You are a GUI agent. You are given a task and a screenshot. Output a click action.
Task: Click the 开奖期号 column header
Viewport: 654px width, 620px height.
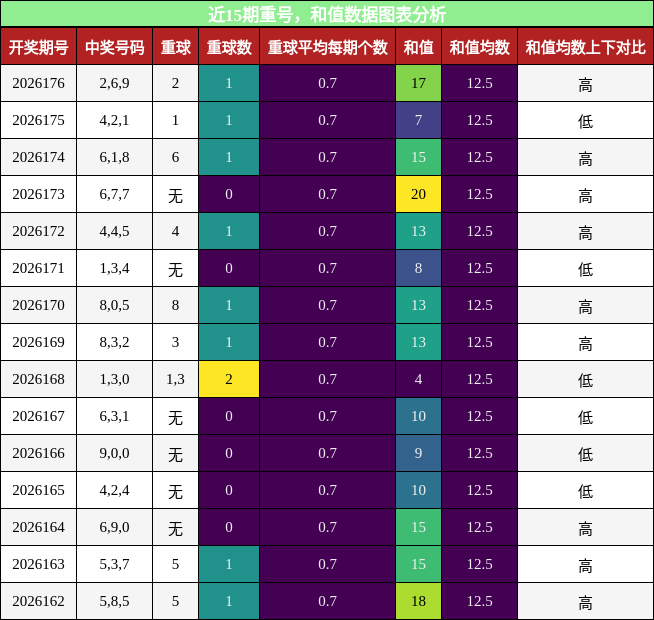pyautogui.click(x=38, y=46)
